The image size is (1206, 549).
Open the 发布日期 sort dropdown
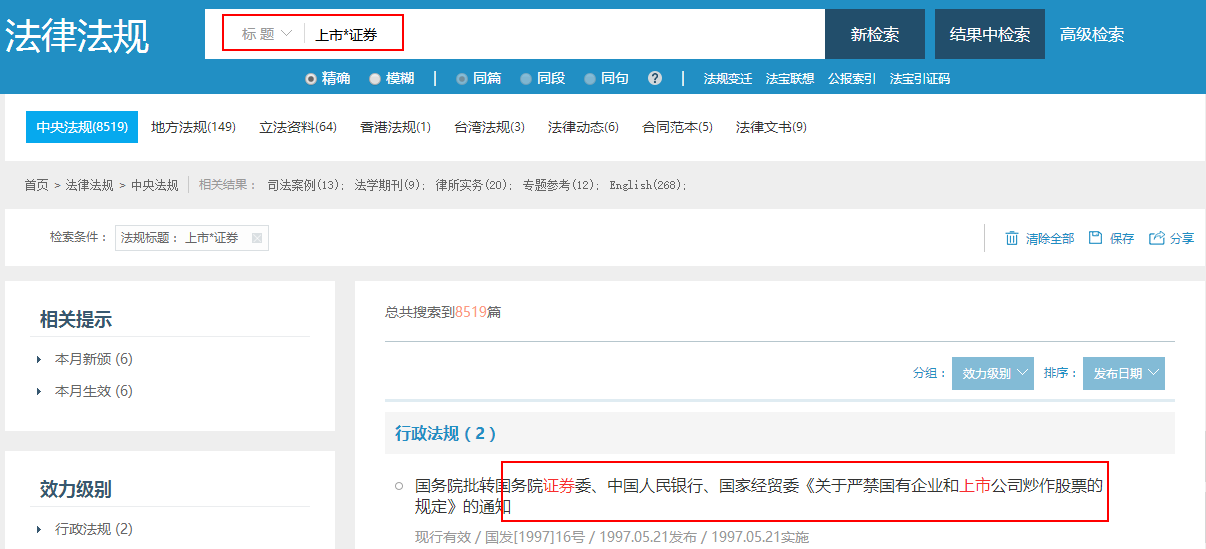[x=1124, y=373]
